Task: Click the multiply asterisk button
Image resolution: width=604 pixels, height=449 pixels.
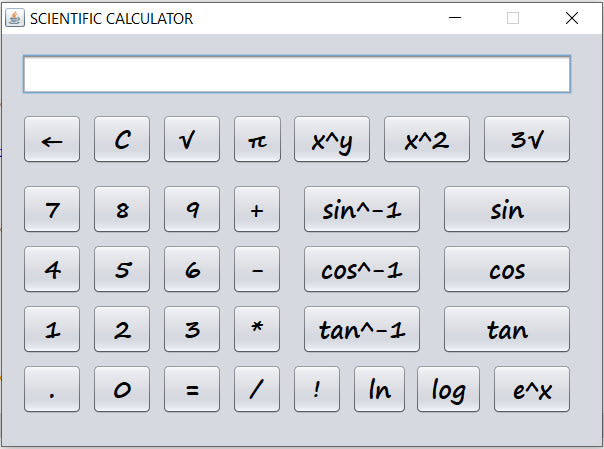Action: (257, 329)
